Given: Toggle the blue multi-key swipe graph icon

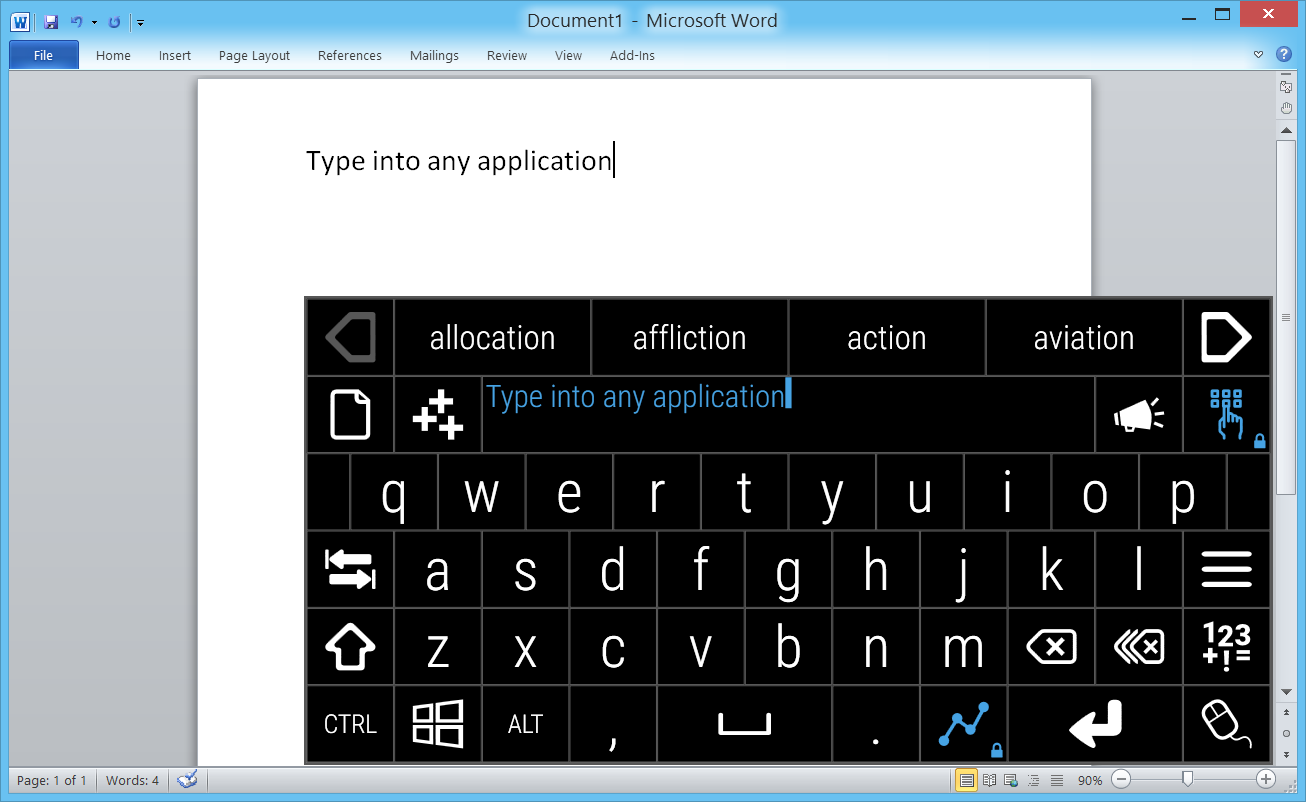Looking at the screenshot, I should coord(963,723).
